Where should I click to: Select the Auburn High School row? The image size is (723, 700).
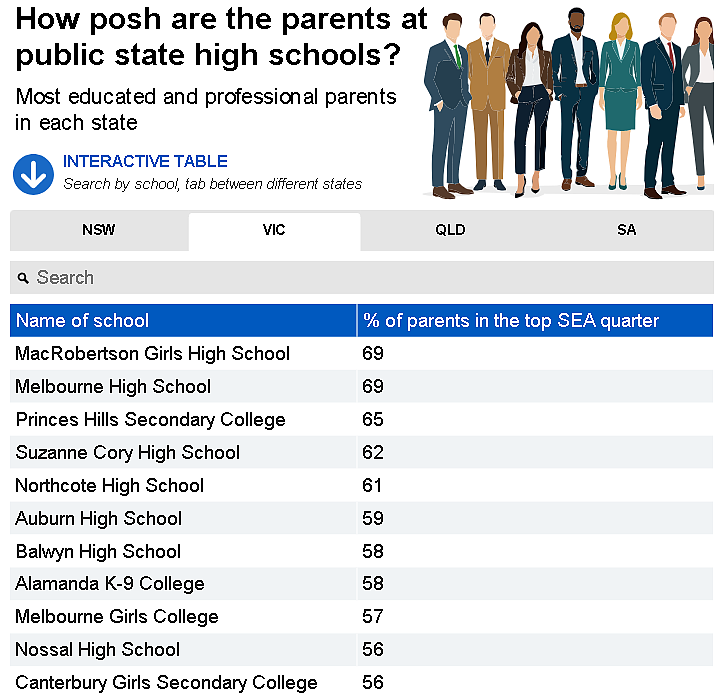362,518
